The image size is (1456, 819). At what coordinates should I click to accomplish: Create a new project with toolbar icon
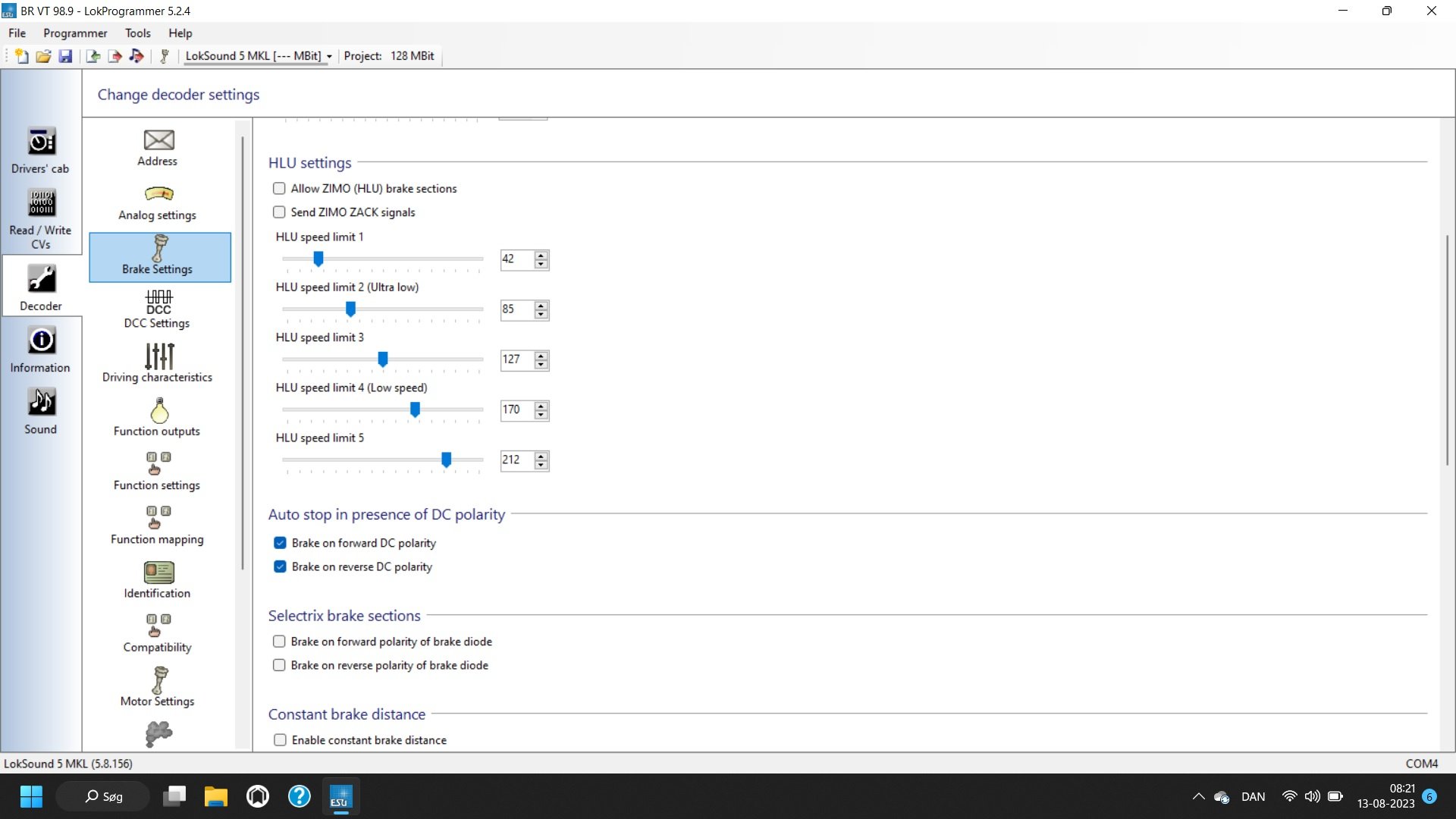[x=22, y=56]
